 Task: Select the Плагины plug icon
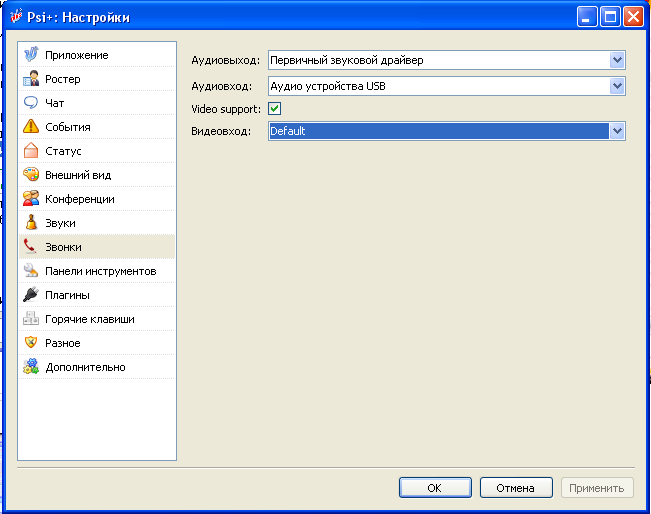click(31, 295)
